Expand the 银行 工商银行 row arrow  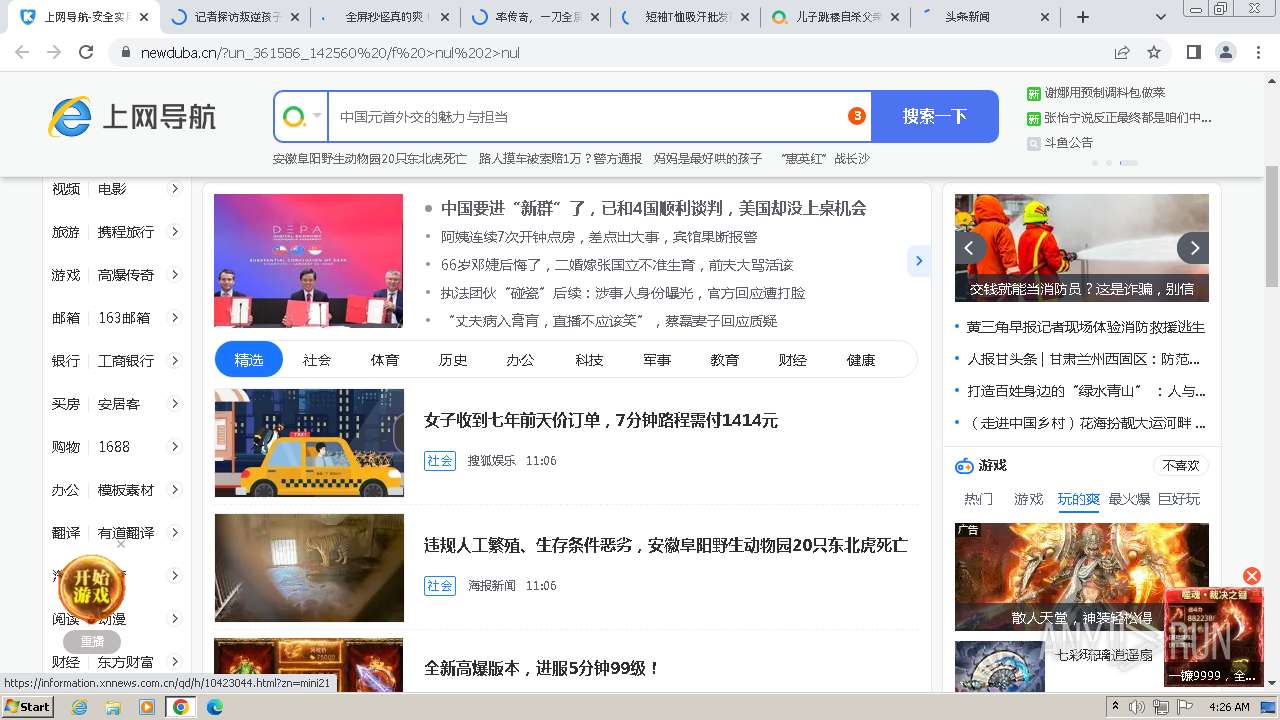(x=175, y=361)
